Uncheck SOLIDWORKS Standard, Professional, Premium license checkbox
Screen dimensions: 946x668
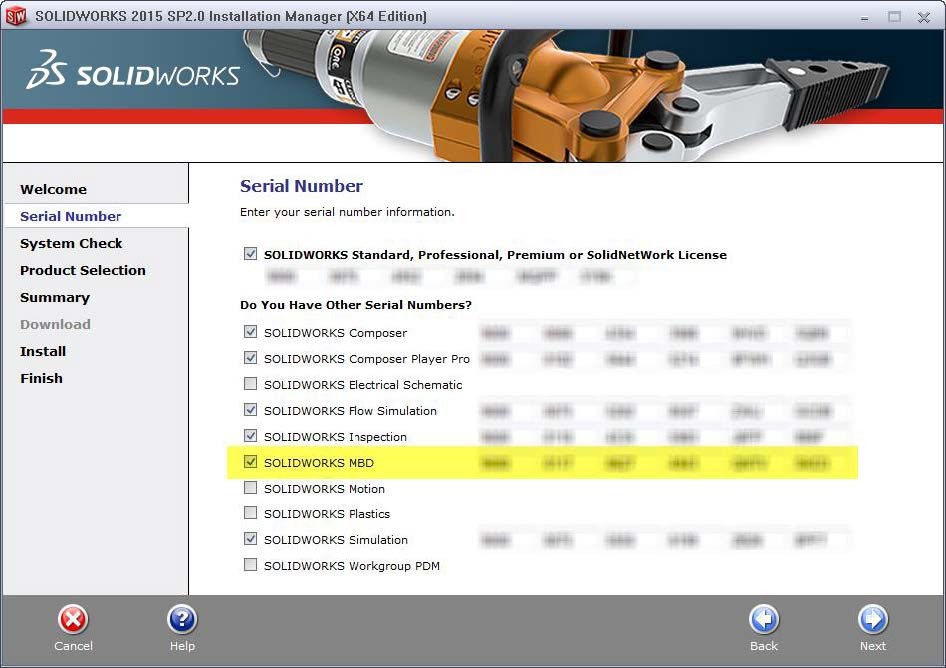click(x=250, y=254)
